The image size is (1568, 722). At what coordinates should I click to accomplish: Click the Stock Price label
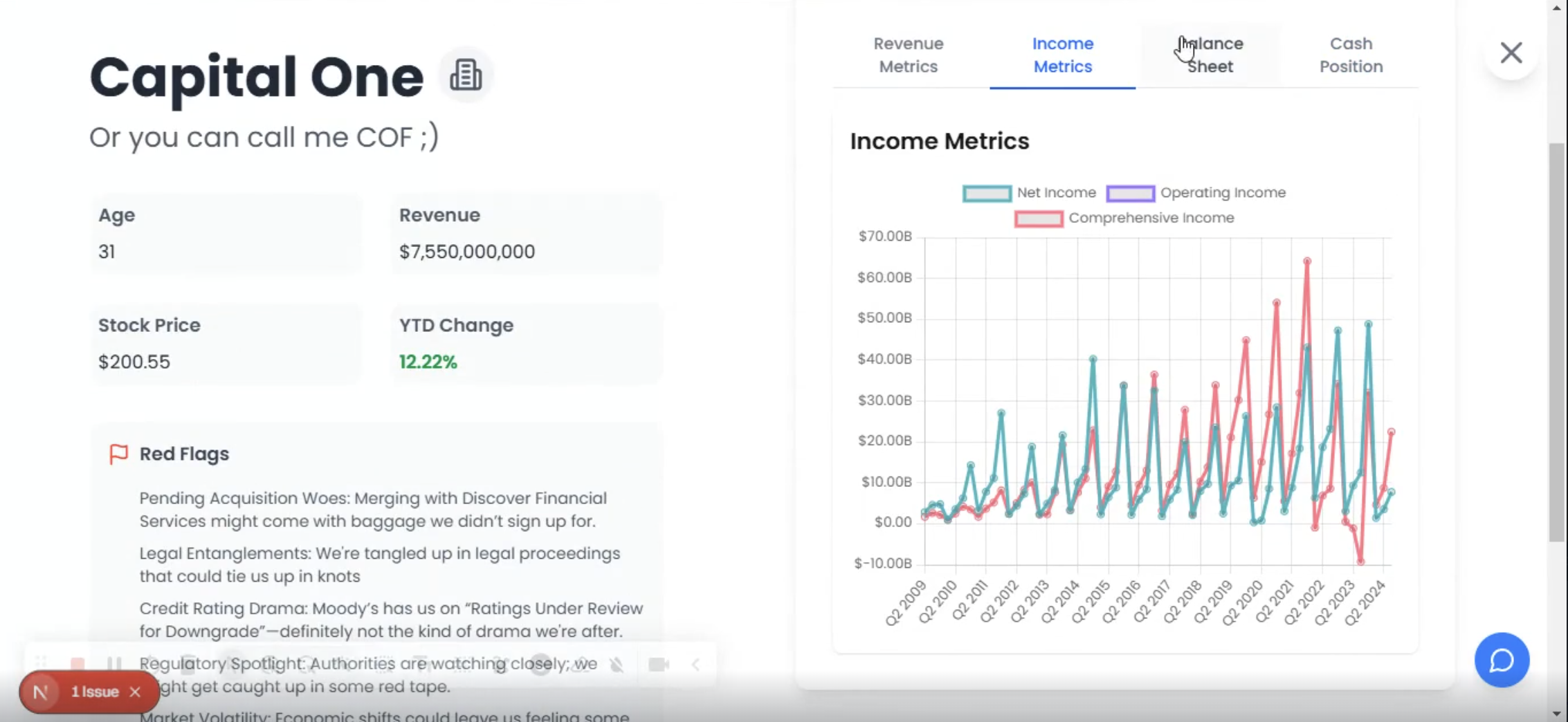(149, 325)
